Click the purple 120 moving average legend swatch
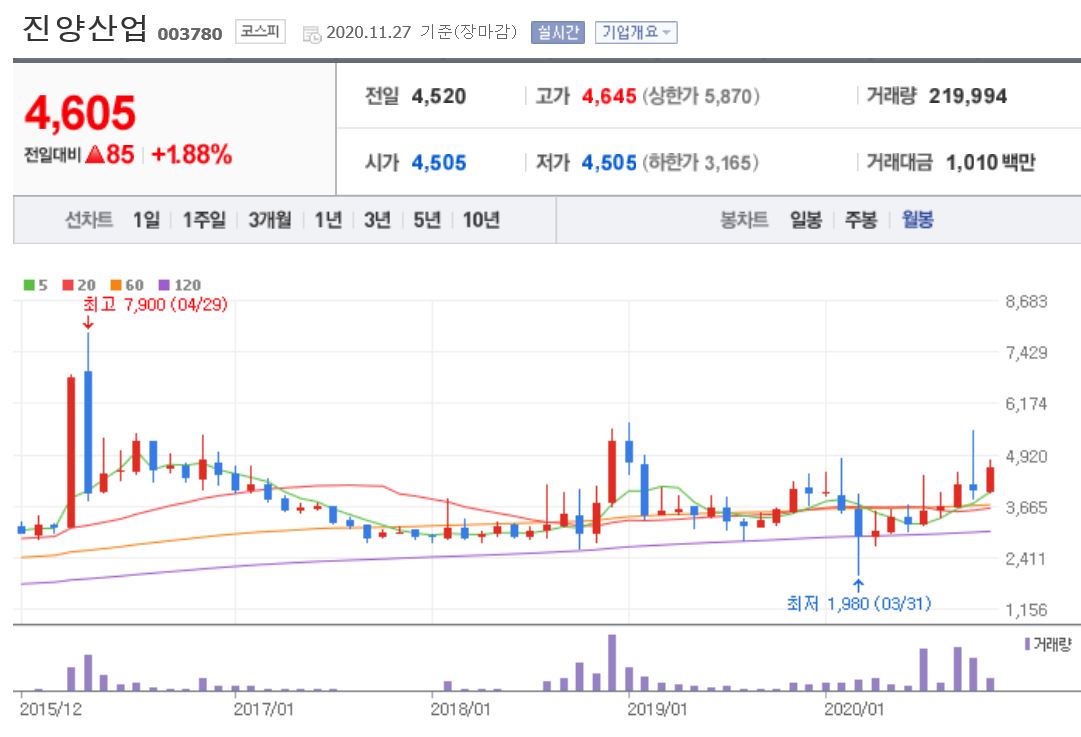The image size is (1081, 737). [x=164, y=285]
